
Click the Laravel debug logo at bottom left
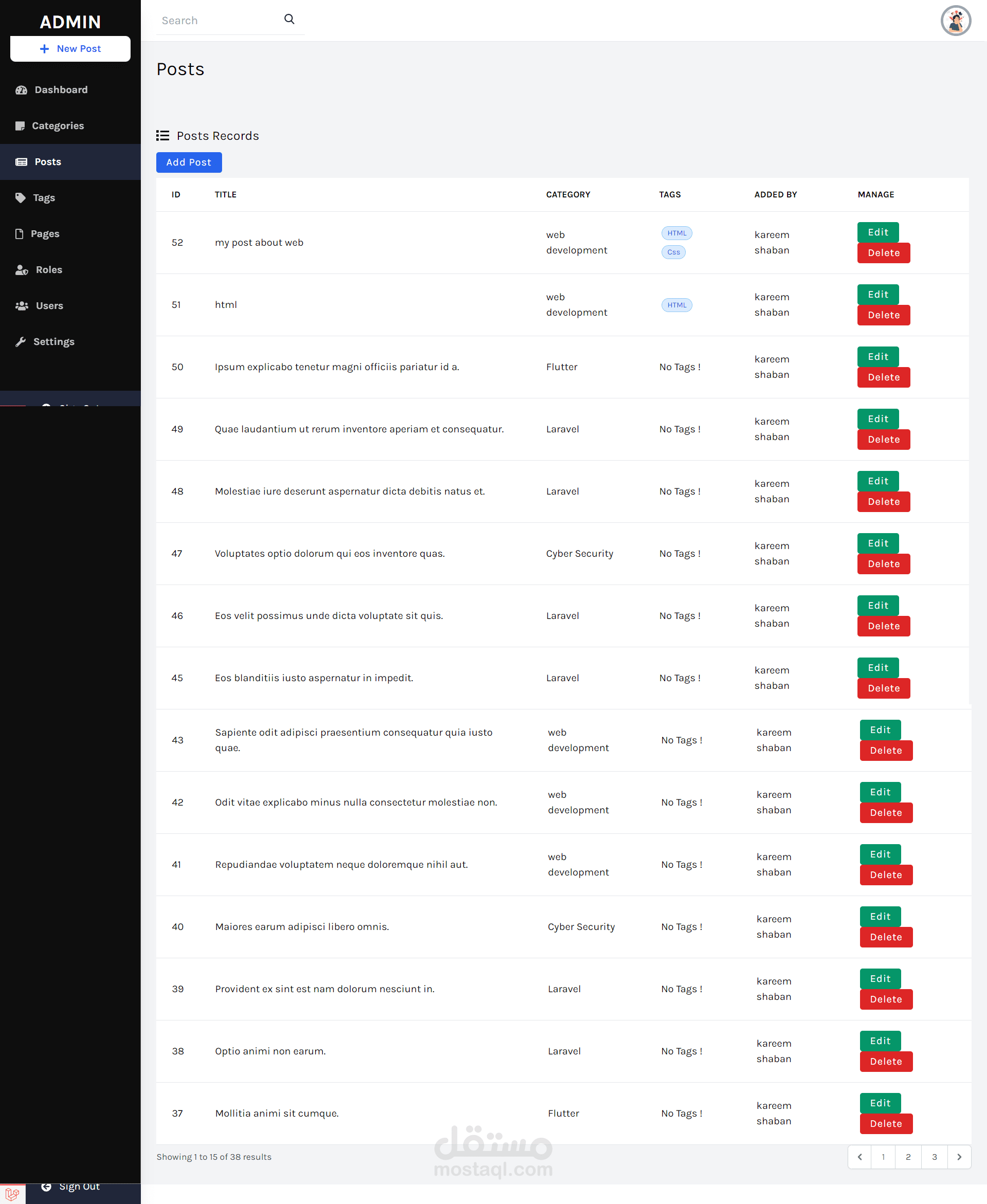coord(12,1194)
